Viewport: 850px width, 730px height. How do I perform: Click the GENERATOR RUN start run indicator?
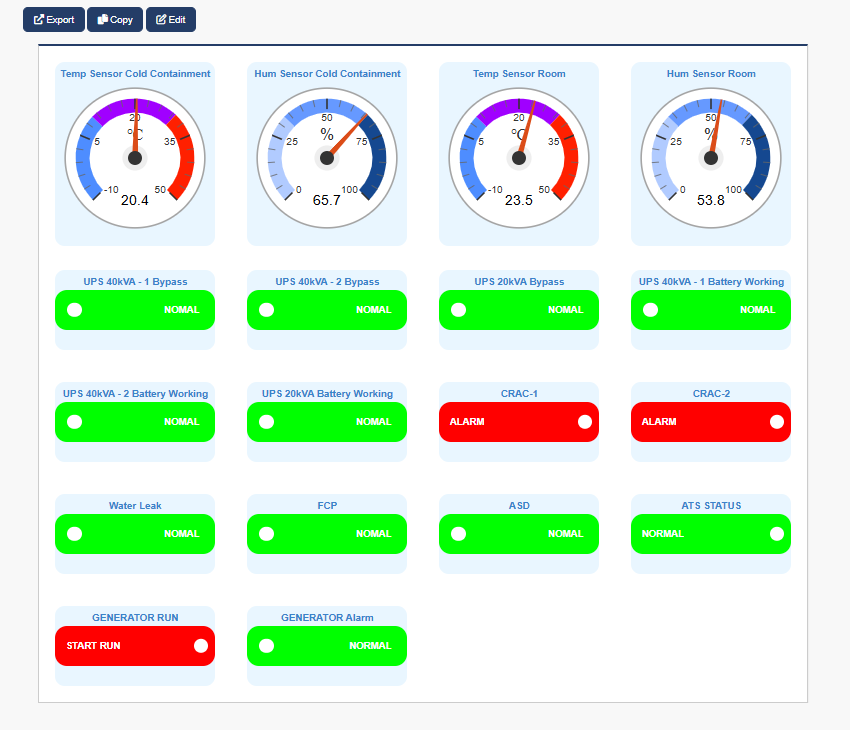point(135,646)
